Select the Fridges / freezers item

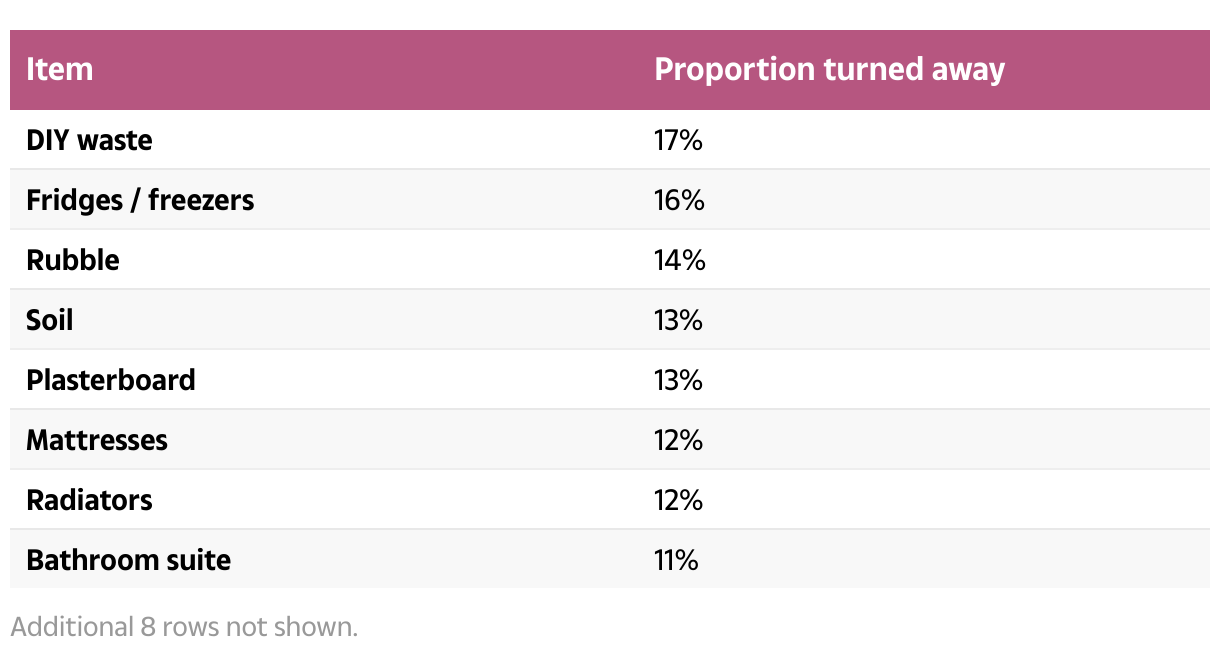[x=140, y=200]
